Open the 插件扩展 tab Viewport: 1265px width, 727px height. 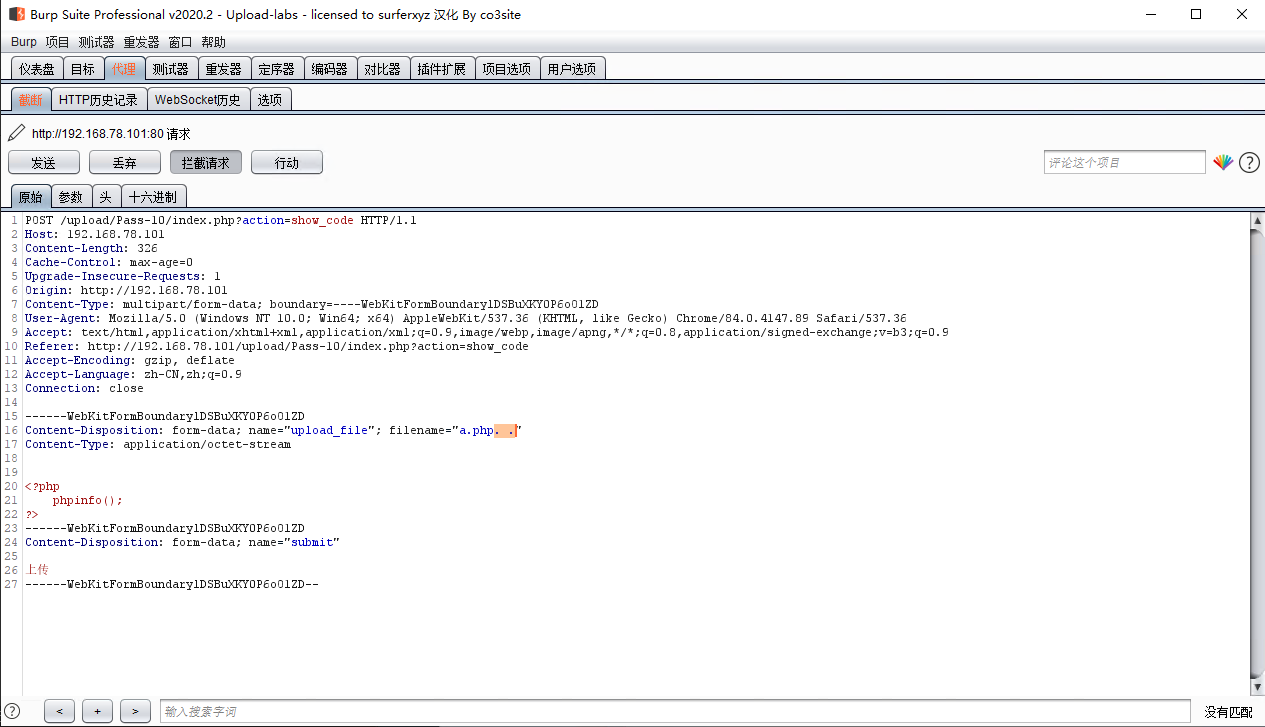click(441, 69)
